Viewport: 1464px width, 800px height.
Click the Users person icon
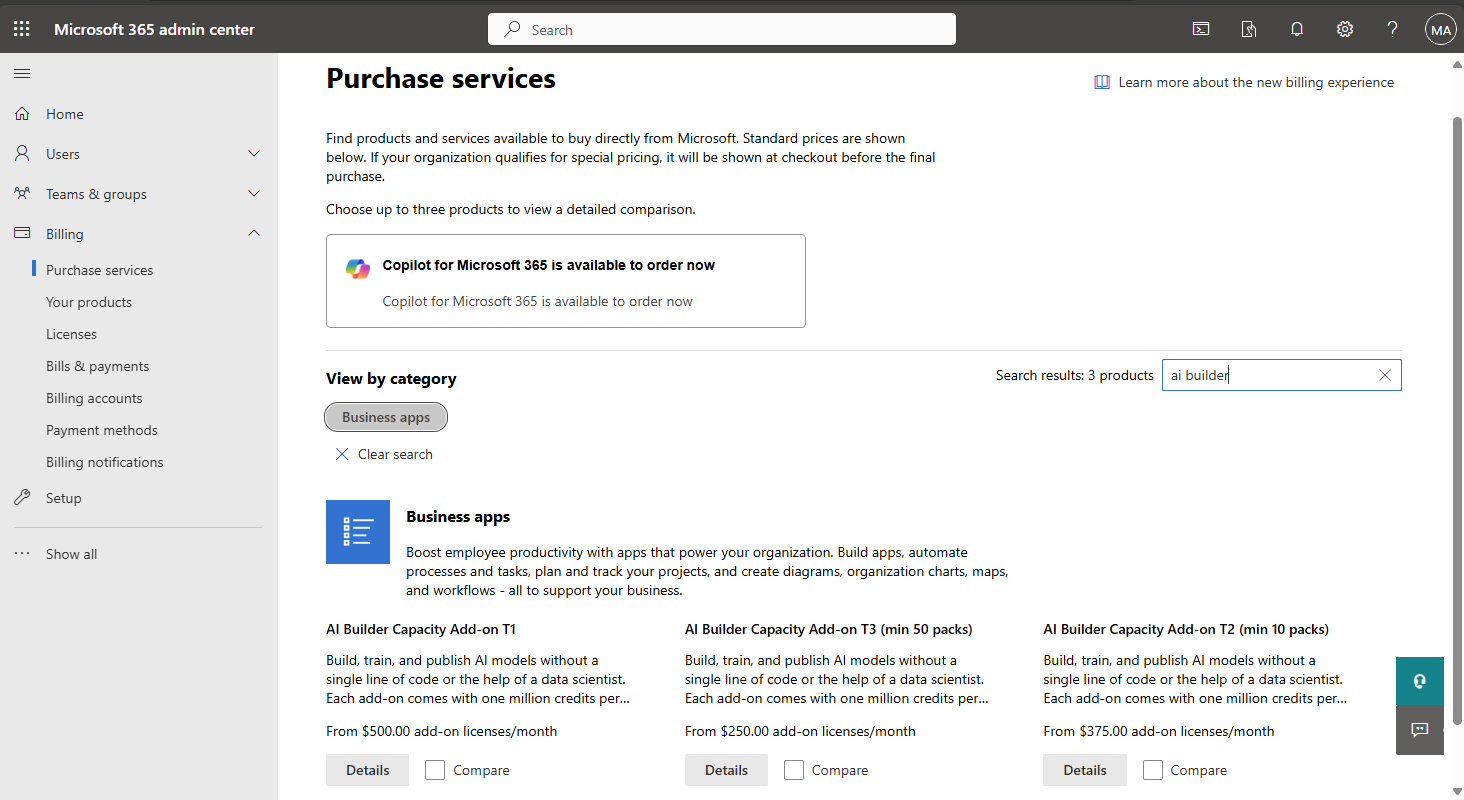[22, 154]
